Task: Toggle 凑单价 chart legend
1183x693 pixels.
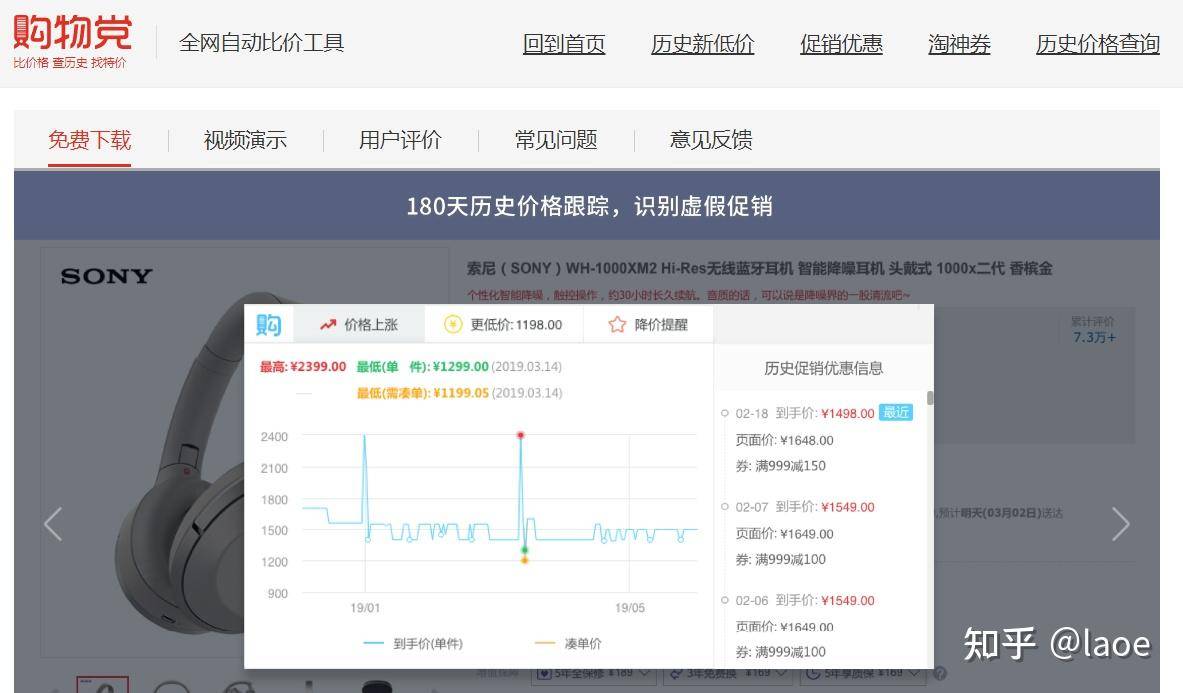Action: 568,643
